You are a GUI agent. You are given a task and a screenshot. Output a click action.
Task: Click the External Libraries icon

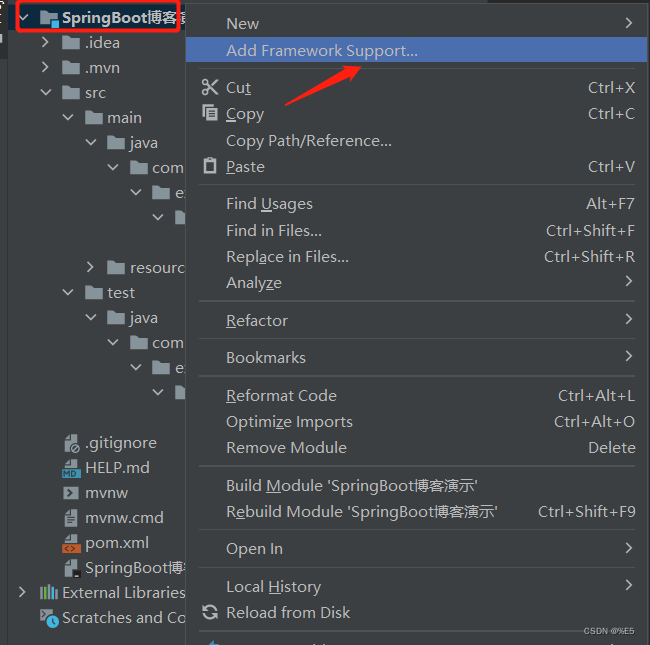49,592
